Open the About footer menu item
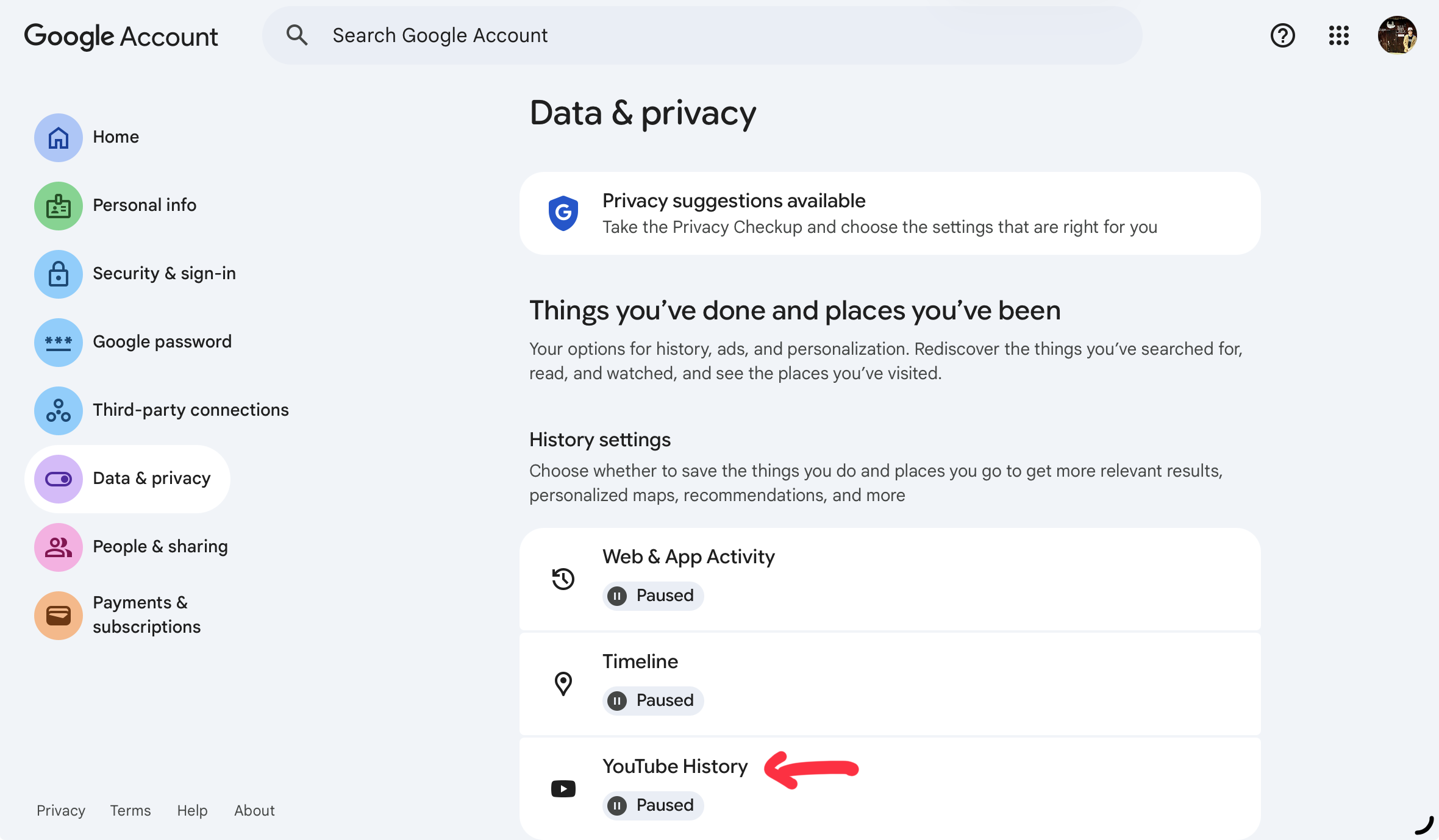Screen dimensions: 1439x840 click(x=254, y=811)
